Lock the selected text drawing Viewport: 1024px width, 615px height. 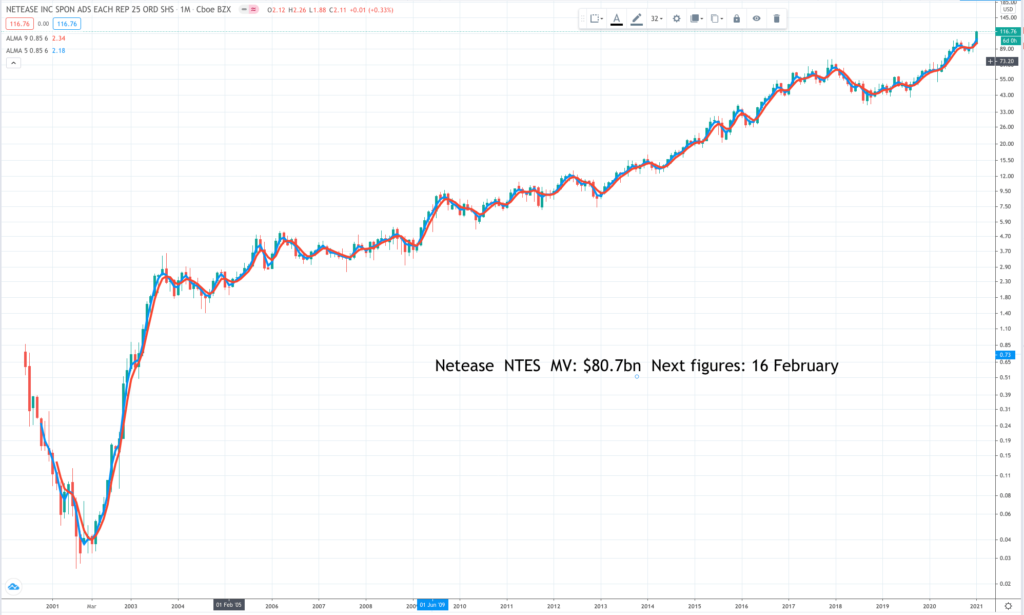click(737, 19)
